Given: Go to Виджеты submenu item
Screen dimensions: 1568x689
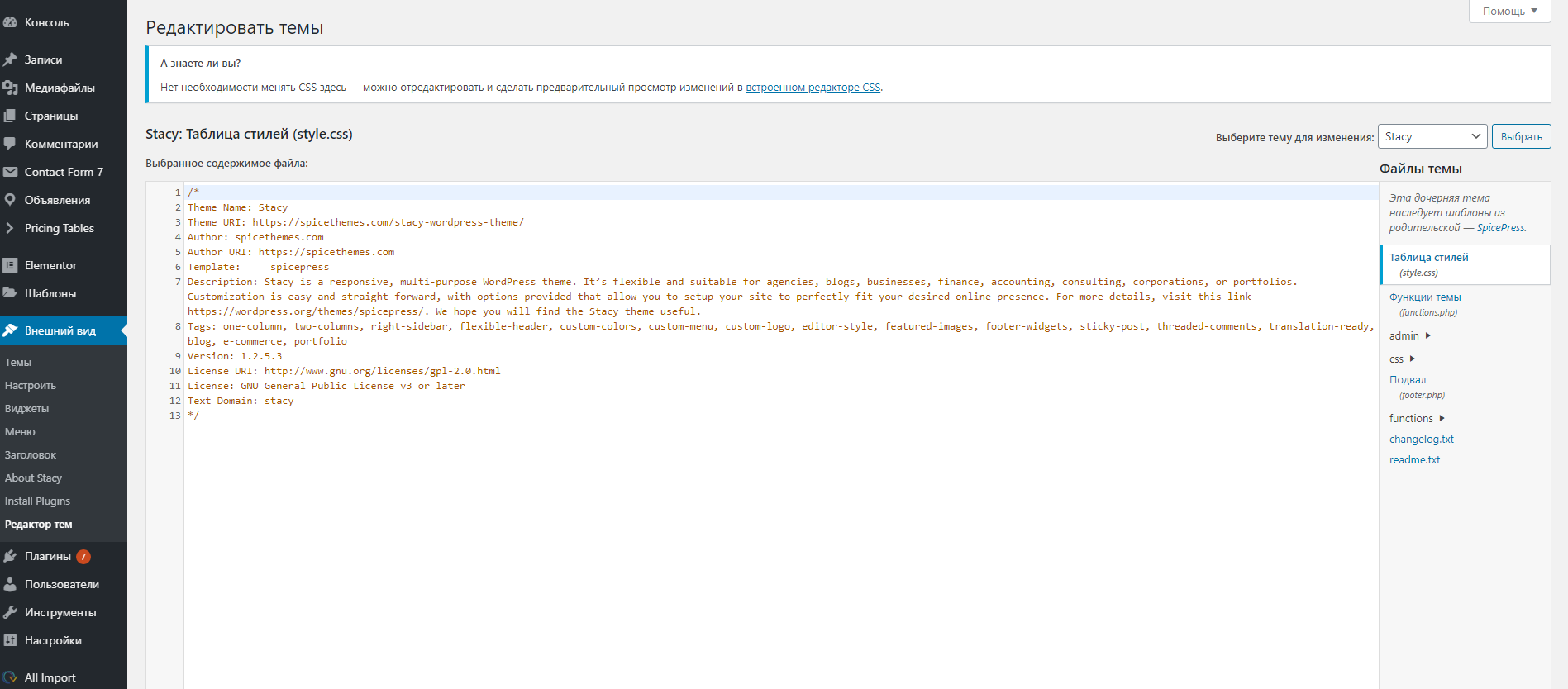Looking at the screenshot, I should pos(26,408).
